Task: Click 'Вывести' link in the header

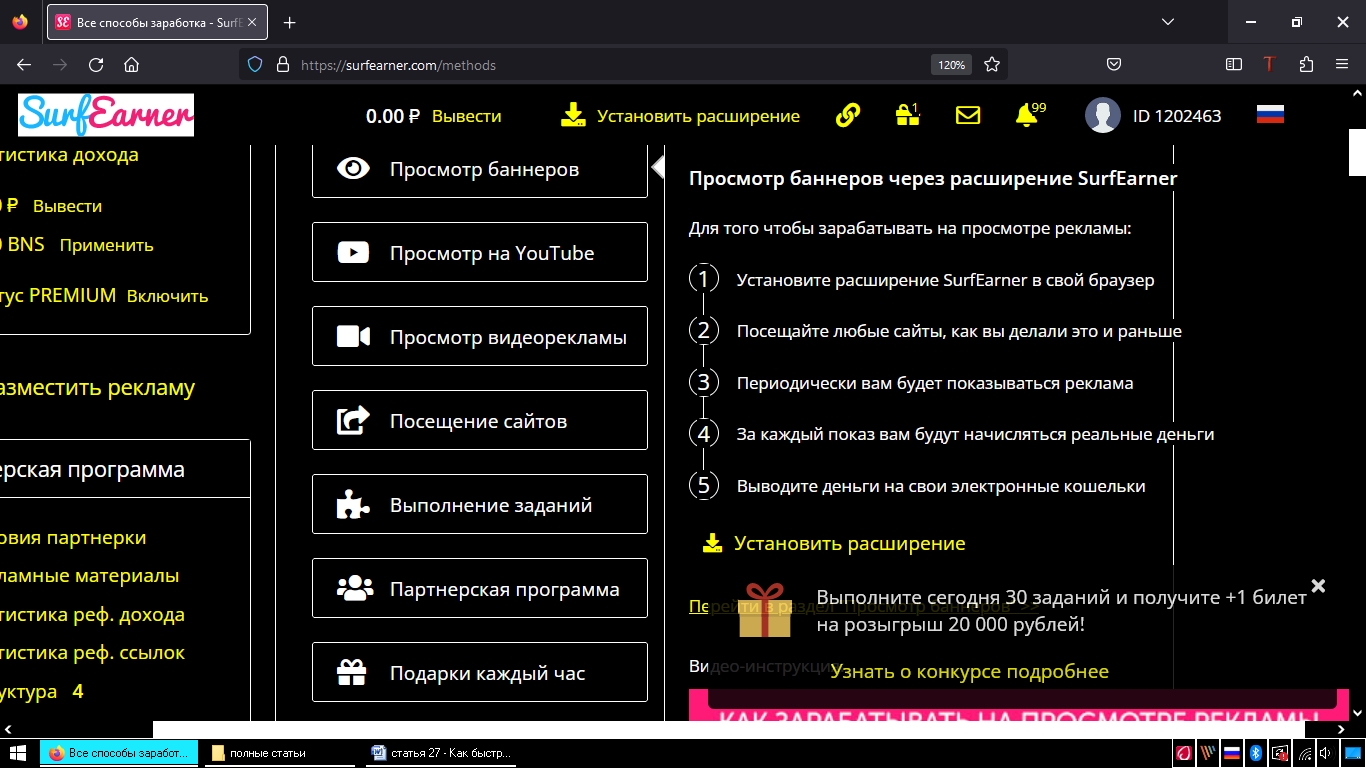Action: tap(467, 116)
